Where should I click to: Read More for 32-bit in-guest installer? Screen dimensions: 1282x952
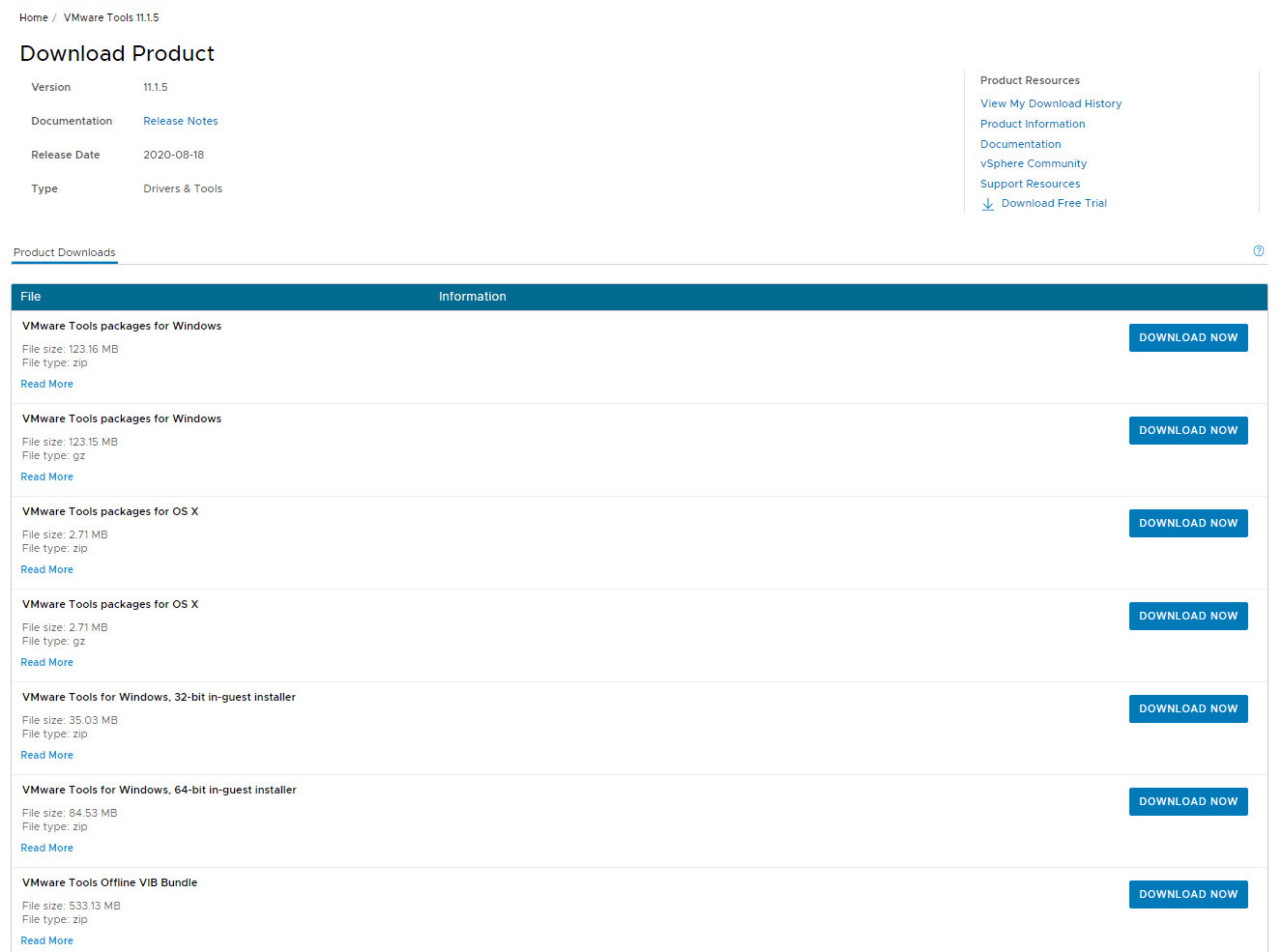click(x=47, y=755)
